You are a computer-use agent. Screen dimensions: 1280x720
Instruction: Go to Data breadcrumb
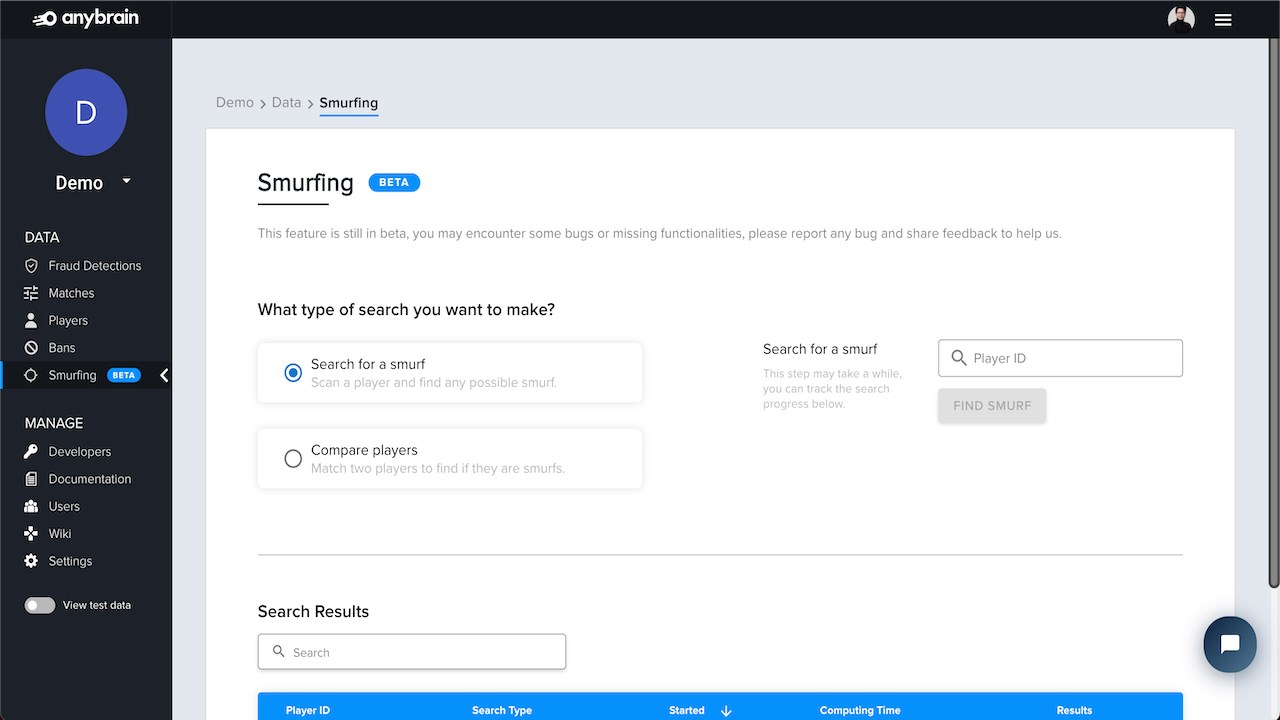(286, 102)
